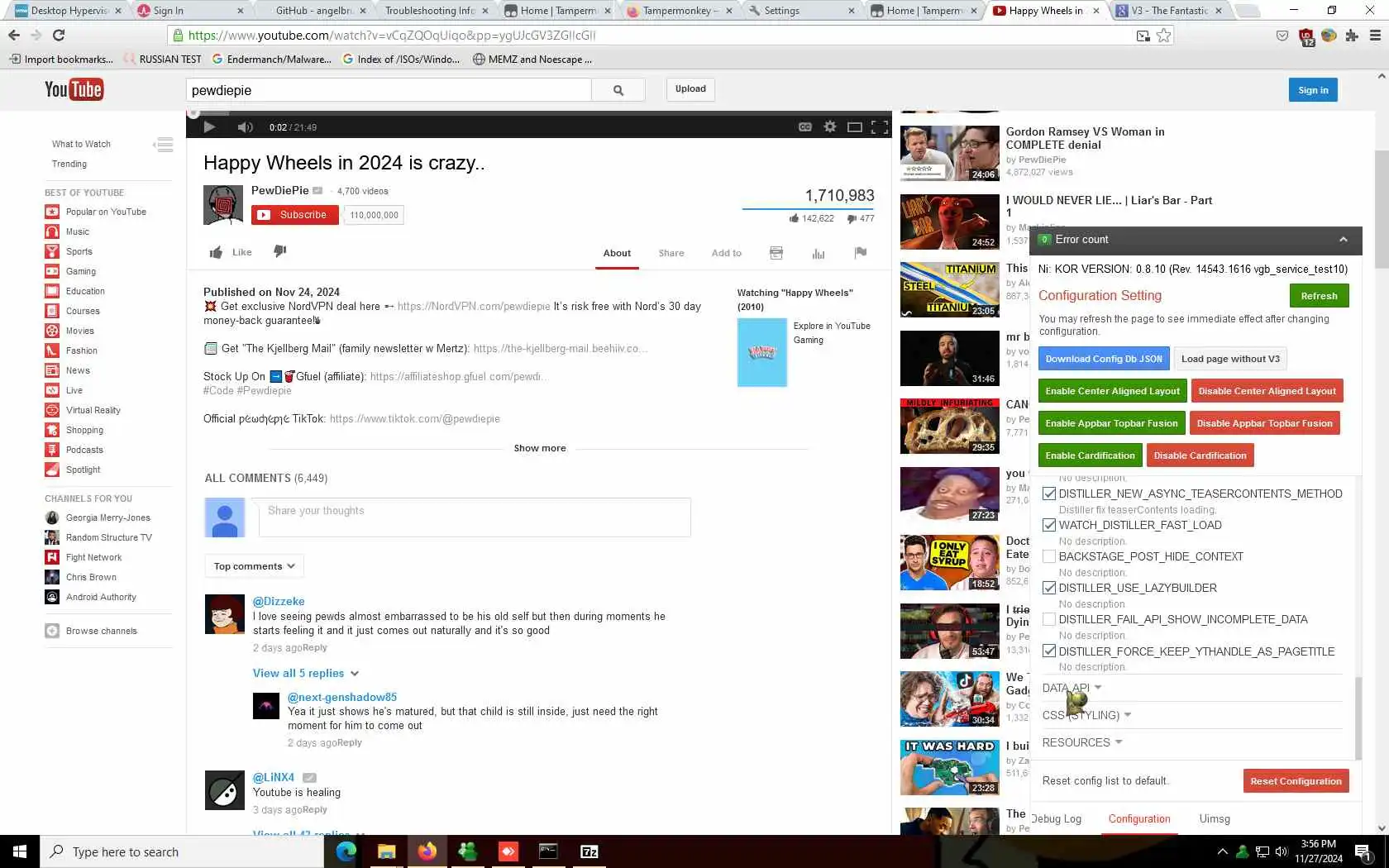This screenshot has width=1389, height=868.
Task: Click Disable Appbar Topbar Fusion
Action: click(x=1265, y=423)
